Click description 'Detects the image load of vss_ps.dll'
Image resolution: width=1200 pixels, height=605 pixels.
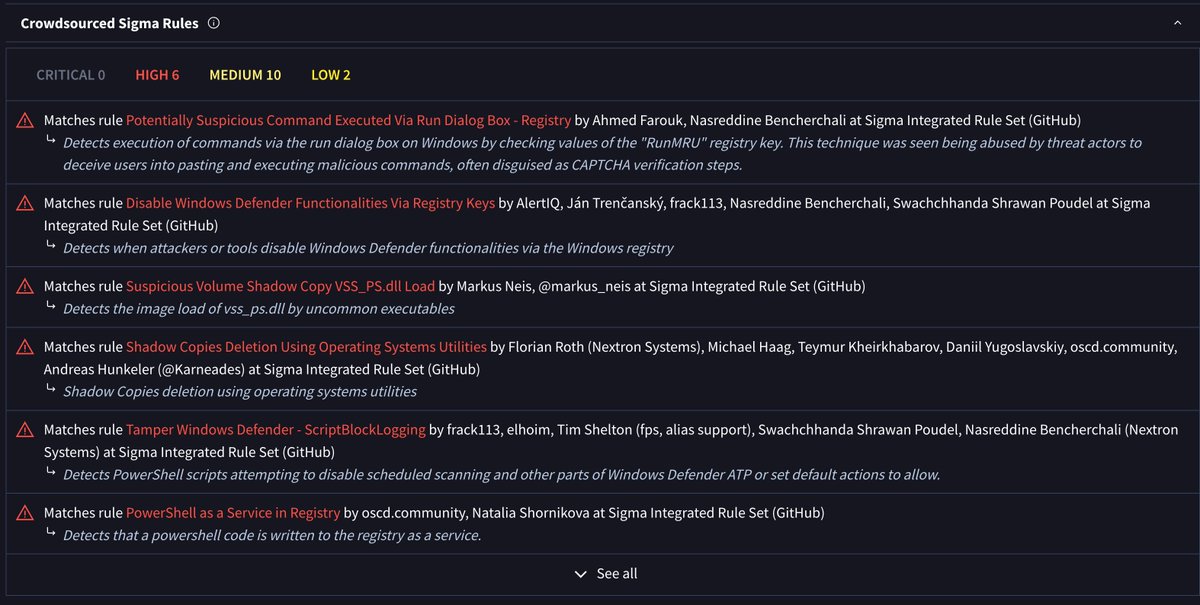pyautogui.click(x=259, y=309)
